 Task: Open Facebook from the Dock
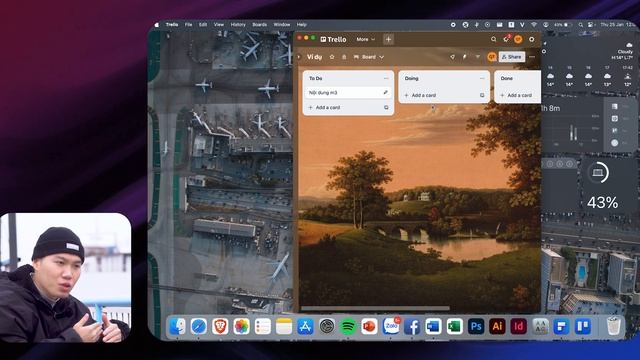412,327
